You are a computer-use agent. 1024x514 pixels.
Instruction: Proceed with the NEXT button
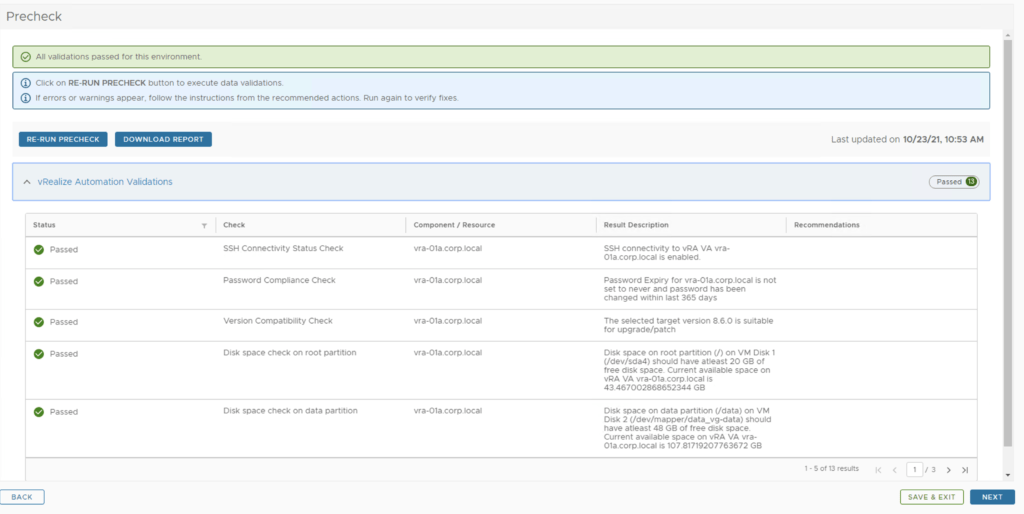(x=991, y=497)
